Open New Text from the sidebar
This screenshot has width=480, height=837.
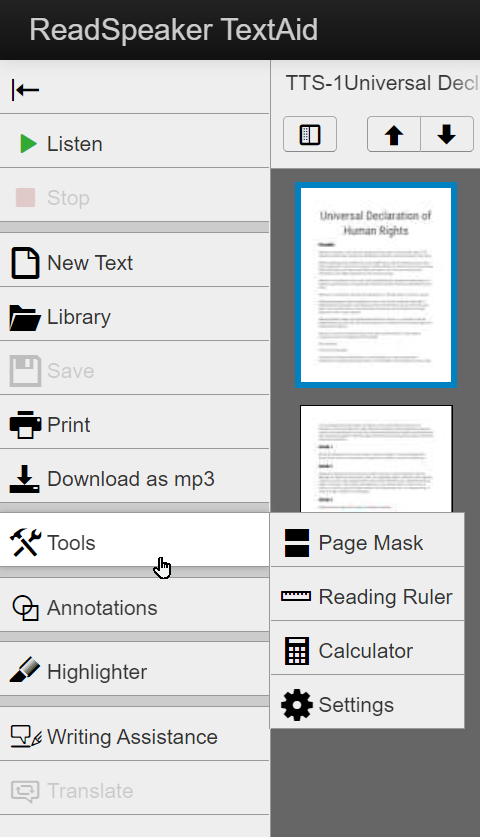[x=134, y=261]
